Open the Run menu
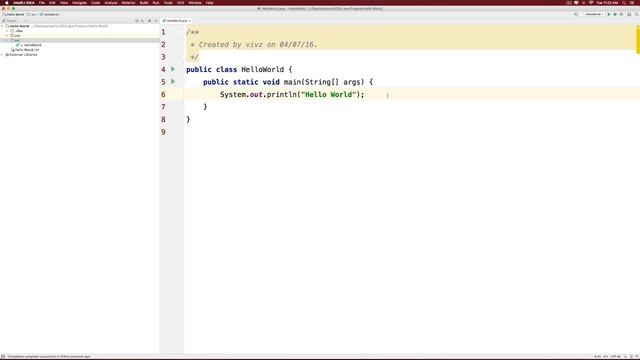Viewport: 640px width, 360px height. (156, 3)
